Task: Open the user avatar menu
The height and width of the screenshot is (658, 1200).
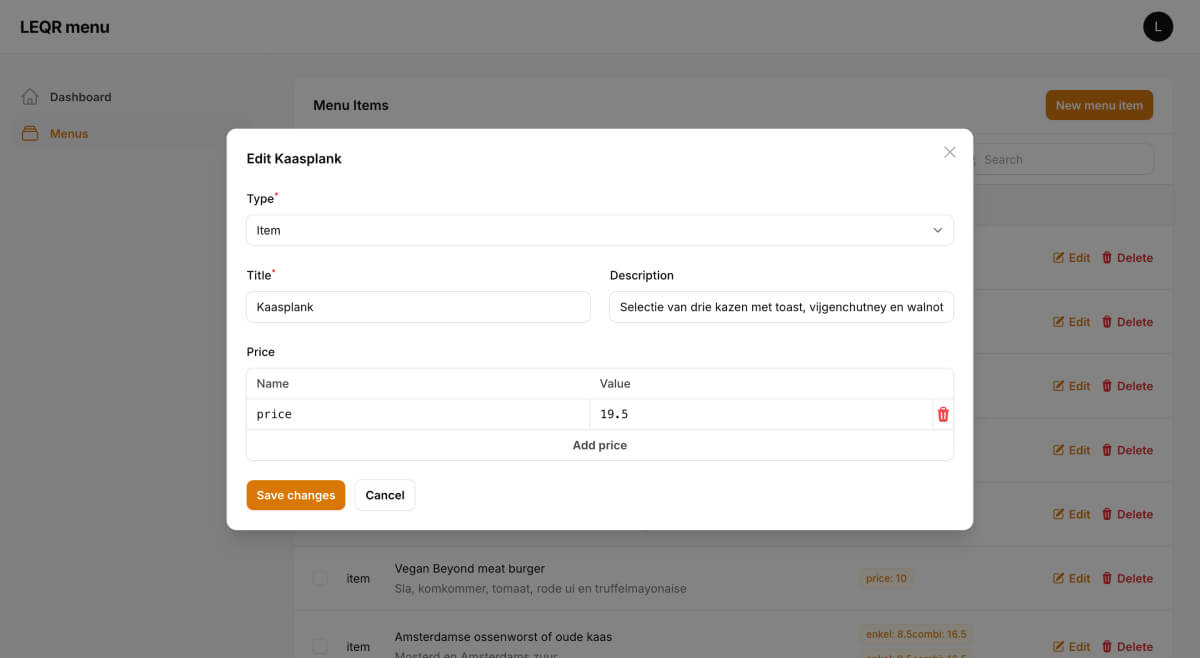Action: click(x=1157, y=27)
